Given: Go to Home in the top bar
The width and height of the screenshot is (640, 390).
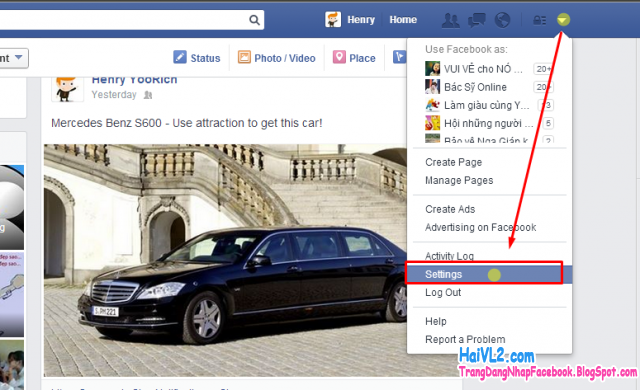Looking at the screenshot, I should click(x=403, y=20).
